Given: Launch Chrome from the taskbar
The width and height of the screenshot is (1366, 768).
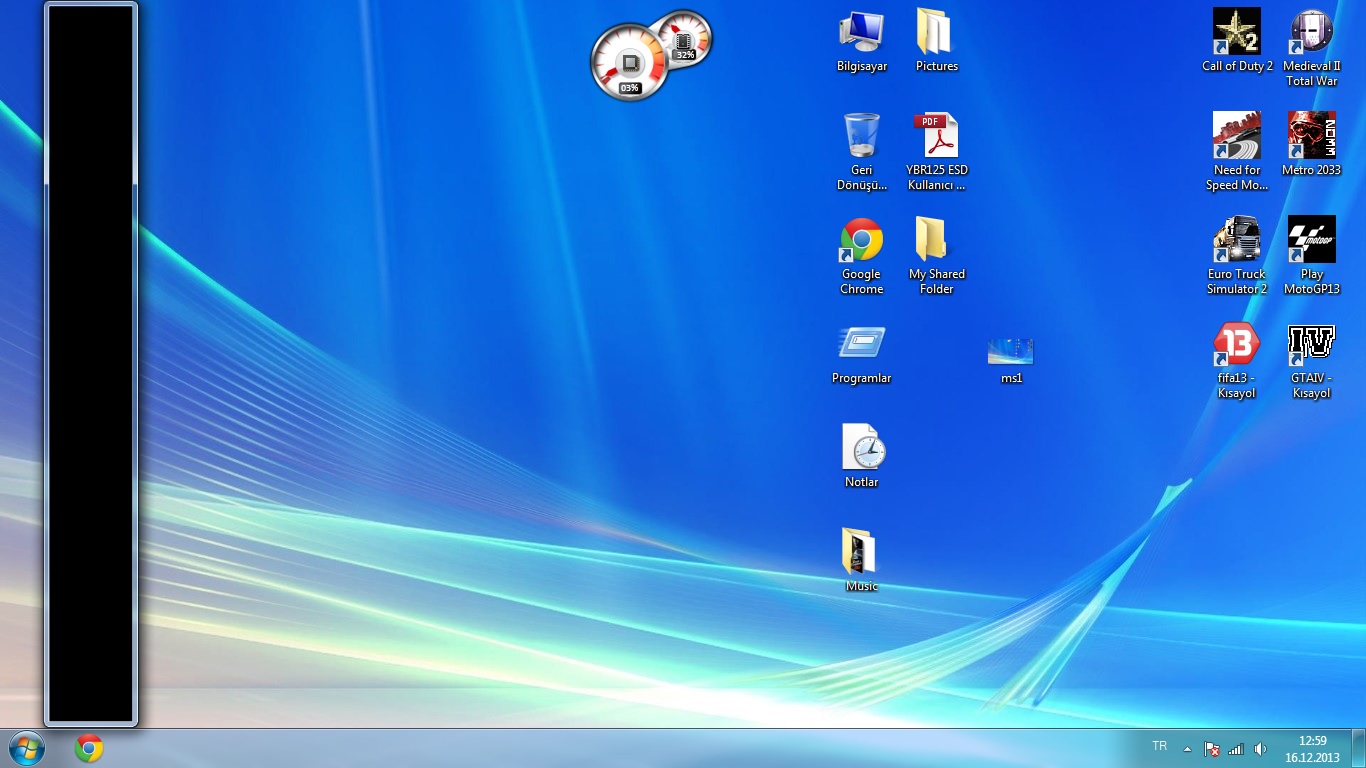Looking at the screenshot, I should coord(89,748).
